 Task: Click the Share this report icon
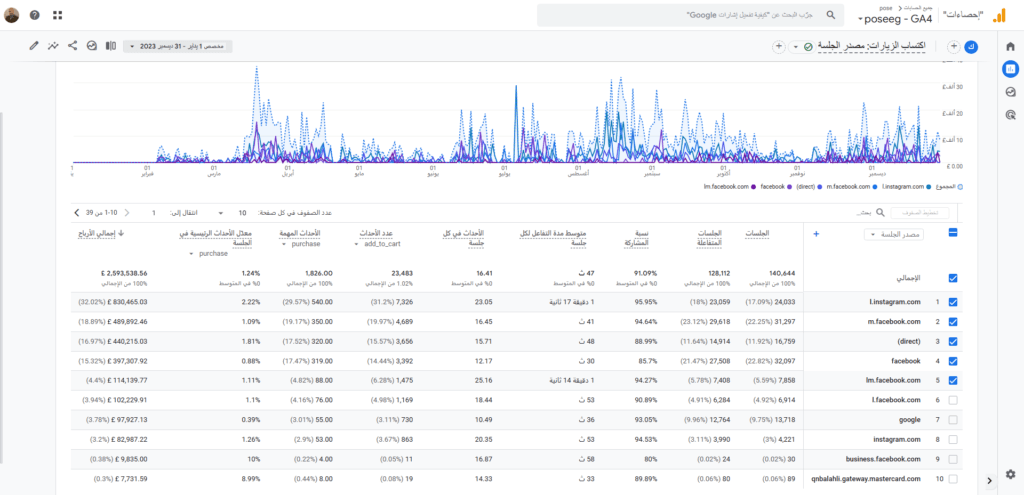coord(72,46)
